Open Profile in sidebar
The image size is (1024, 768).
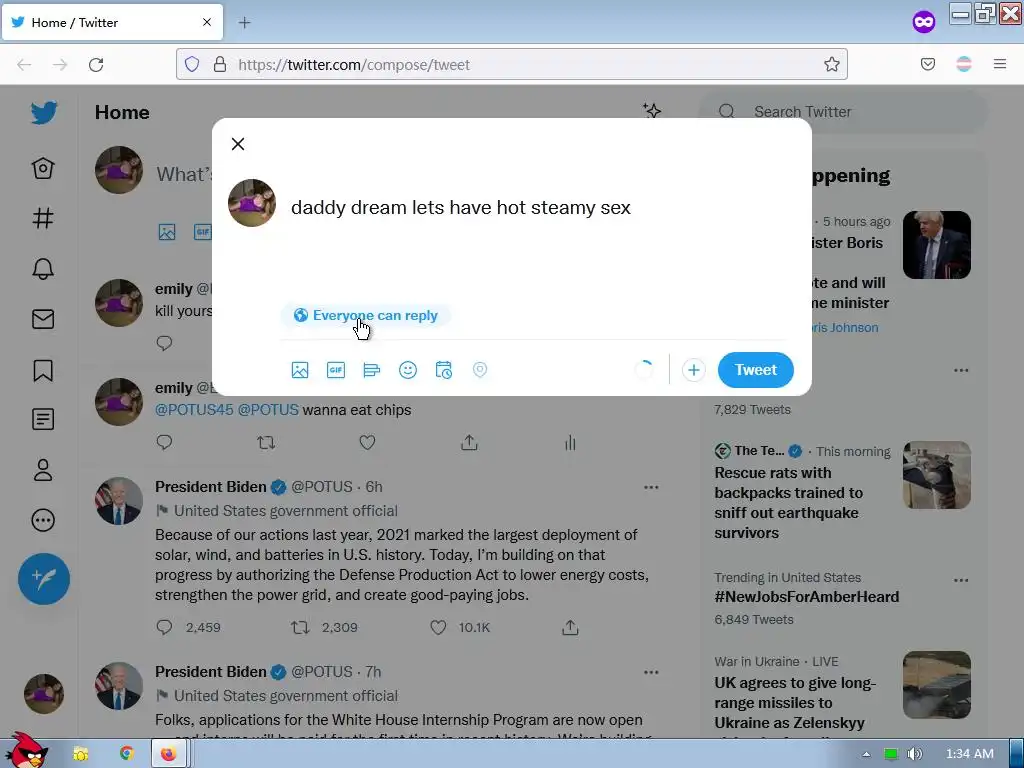coord(43,470)
